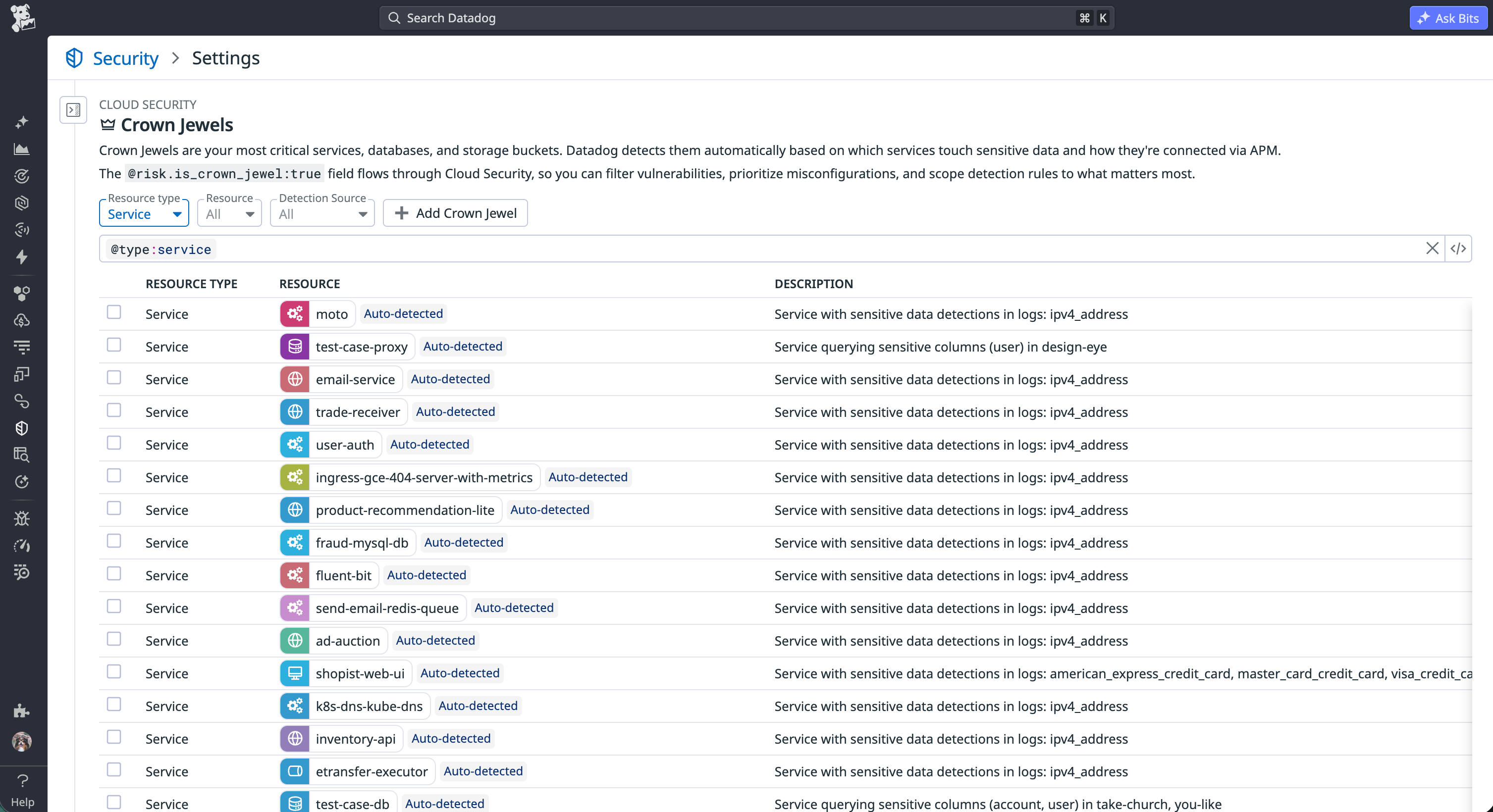
Task: Open the puzzle-piece Integrations sidebar icon
Action: click(22, 710)
